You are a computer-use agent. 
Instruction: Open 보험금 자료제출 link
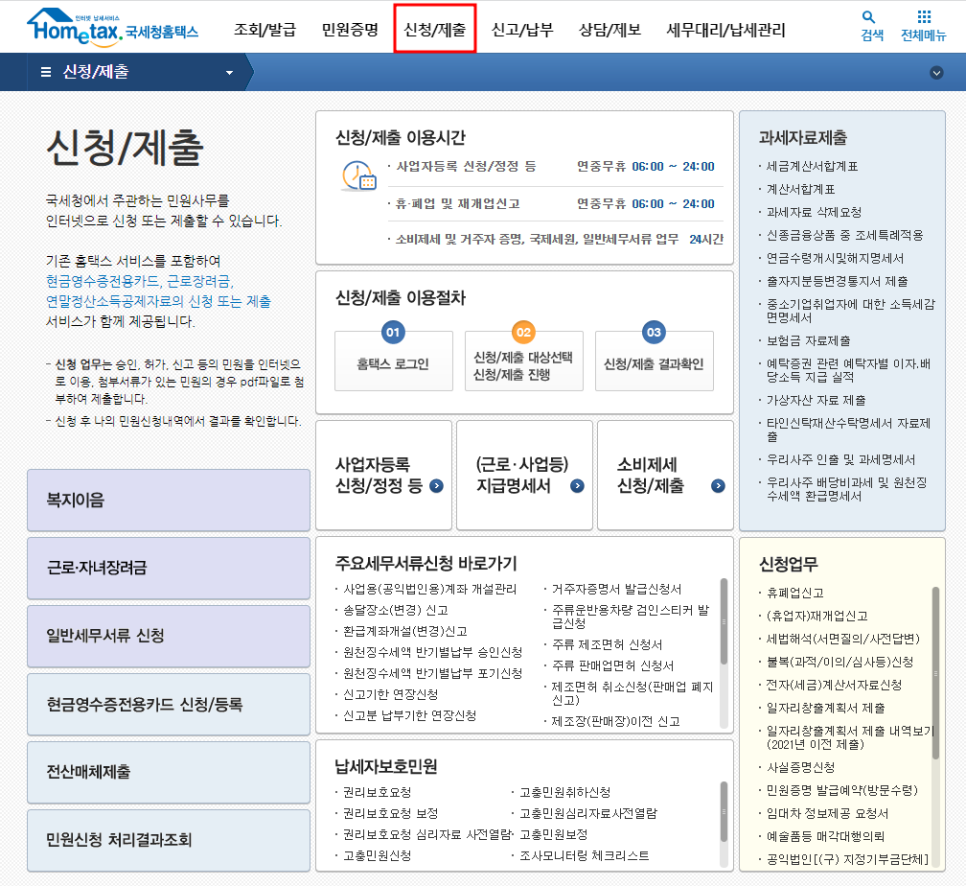point(808,341)
